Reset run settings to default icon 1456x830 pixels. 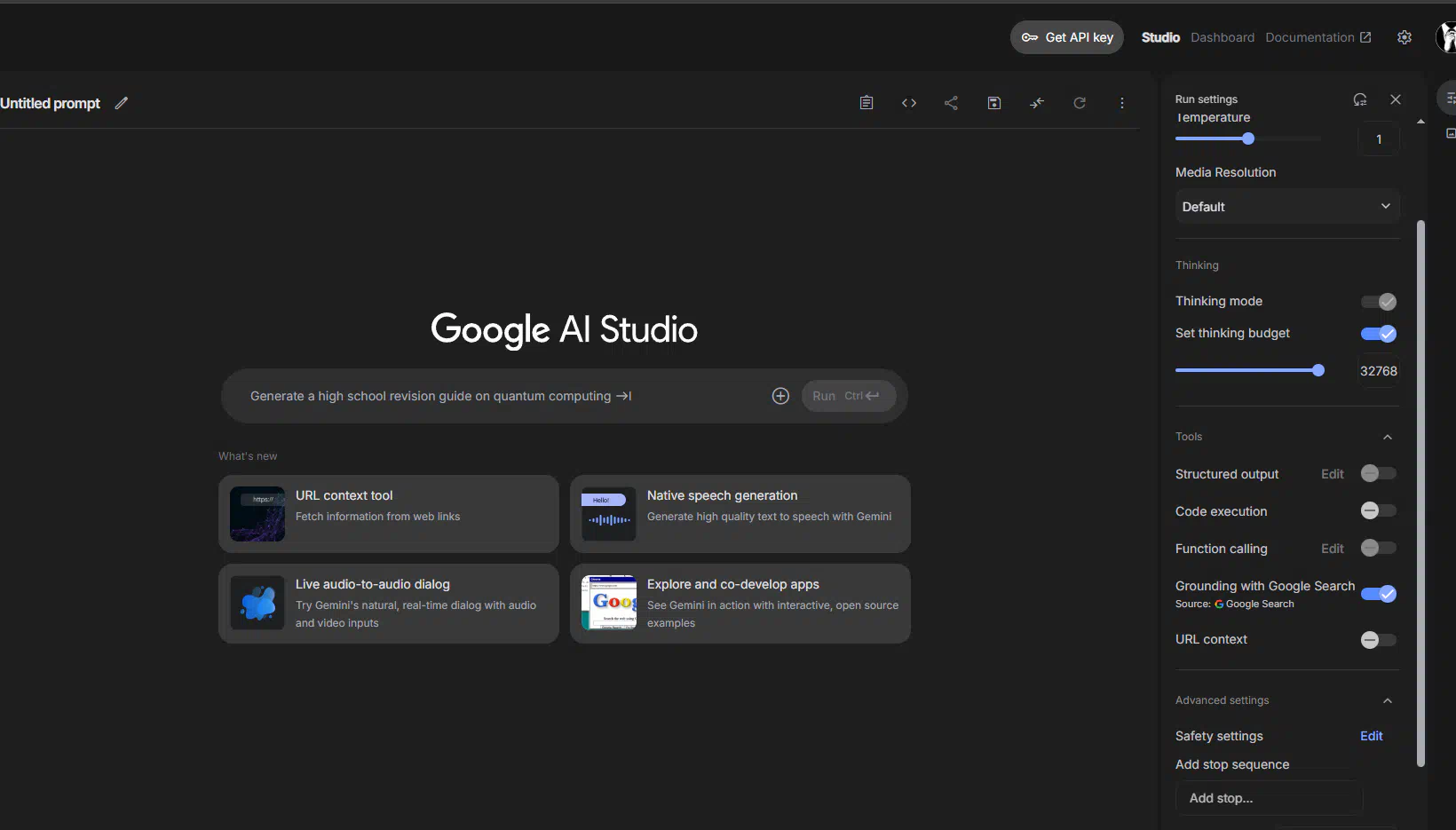[x=1360, y=99]
